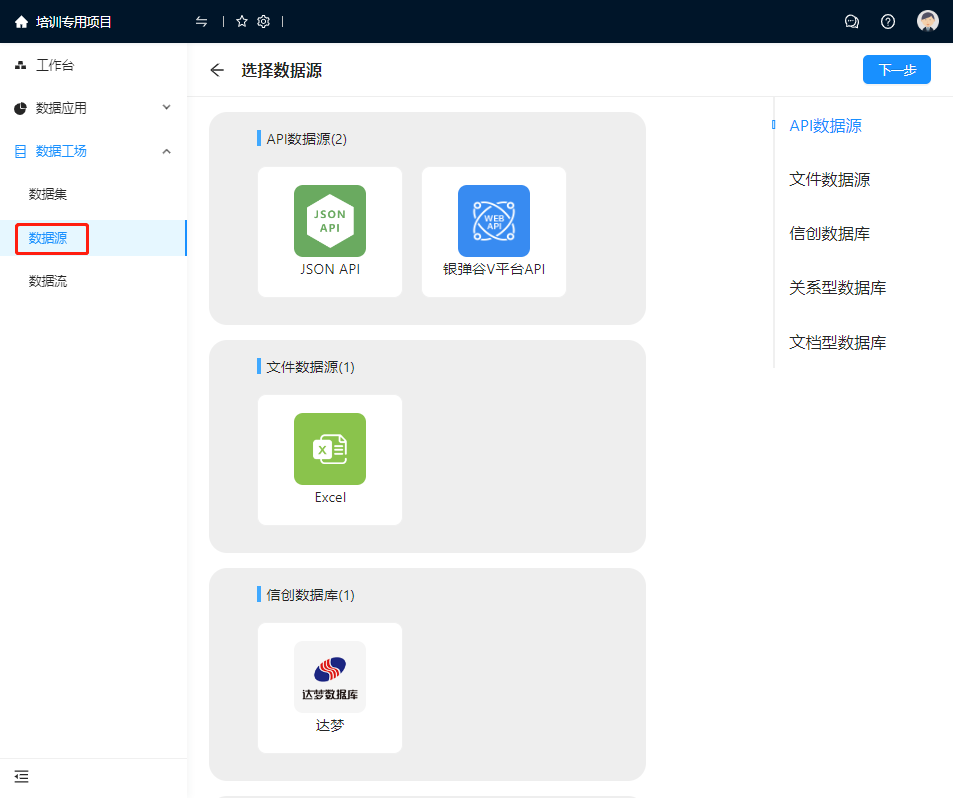This screenshot has width=953, height=798.
Task: Click the switch arrows icon in the header
Action: [202, 21]
